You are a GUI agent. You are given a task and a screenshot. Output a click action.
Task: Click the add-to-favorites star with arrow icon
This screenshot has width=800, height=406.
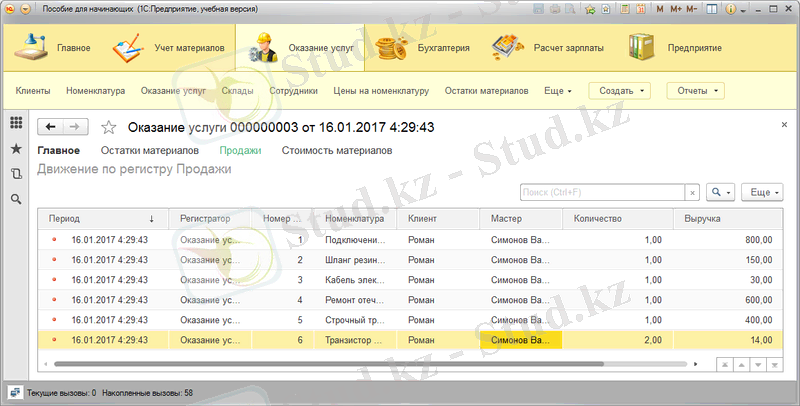tap(590, 9)
